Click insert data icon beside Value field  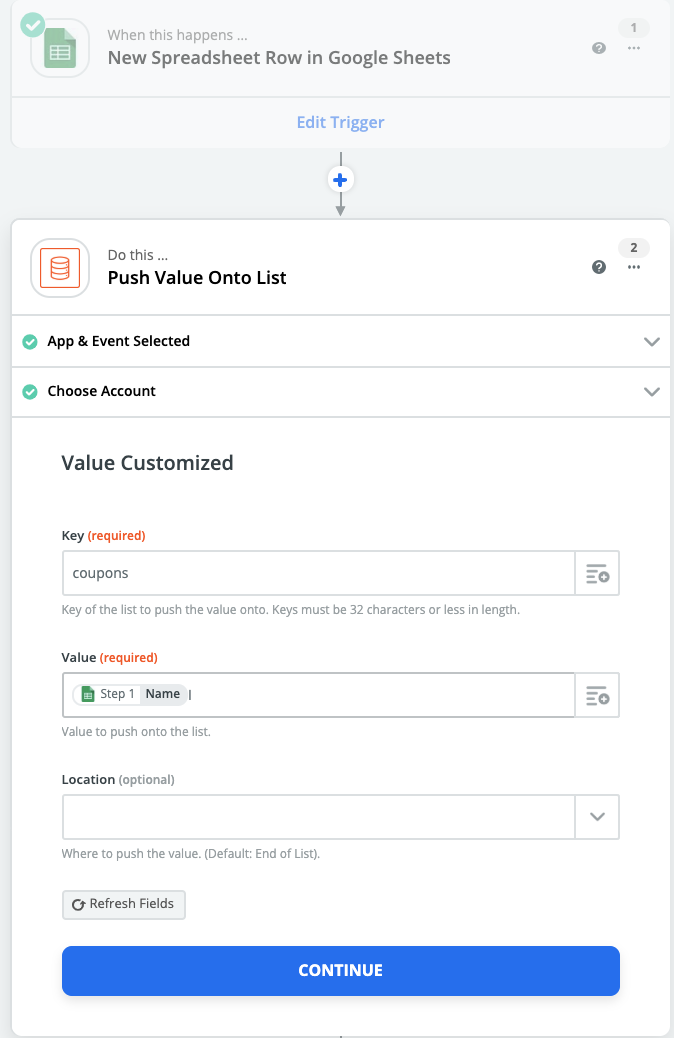(597, 695)
